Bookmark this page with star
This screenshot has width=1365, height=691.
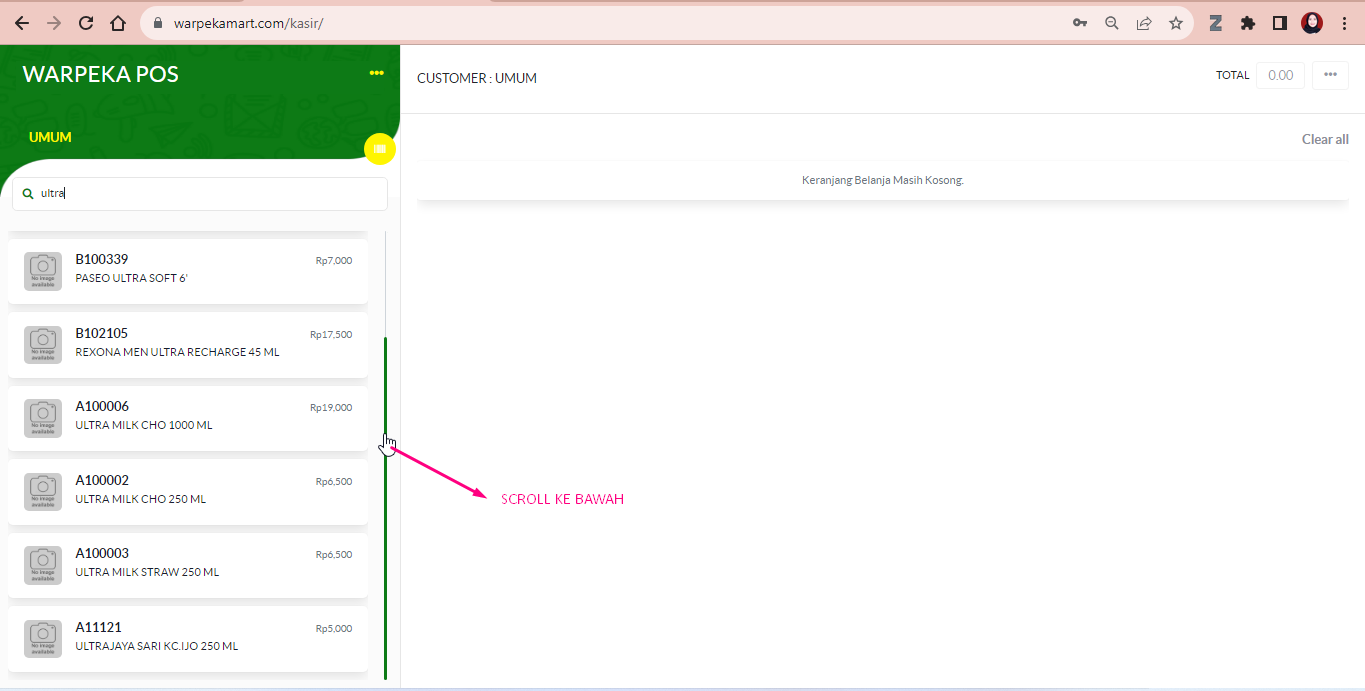(1176, 23)
